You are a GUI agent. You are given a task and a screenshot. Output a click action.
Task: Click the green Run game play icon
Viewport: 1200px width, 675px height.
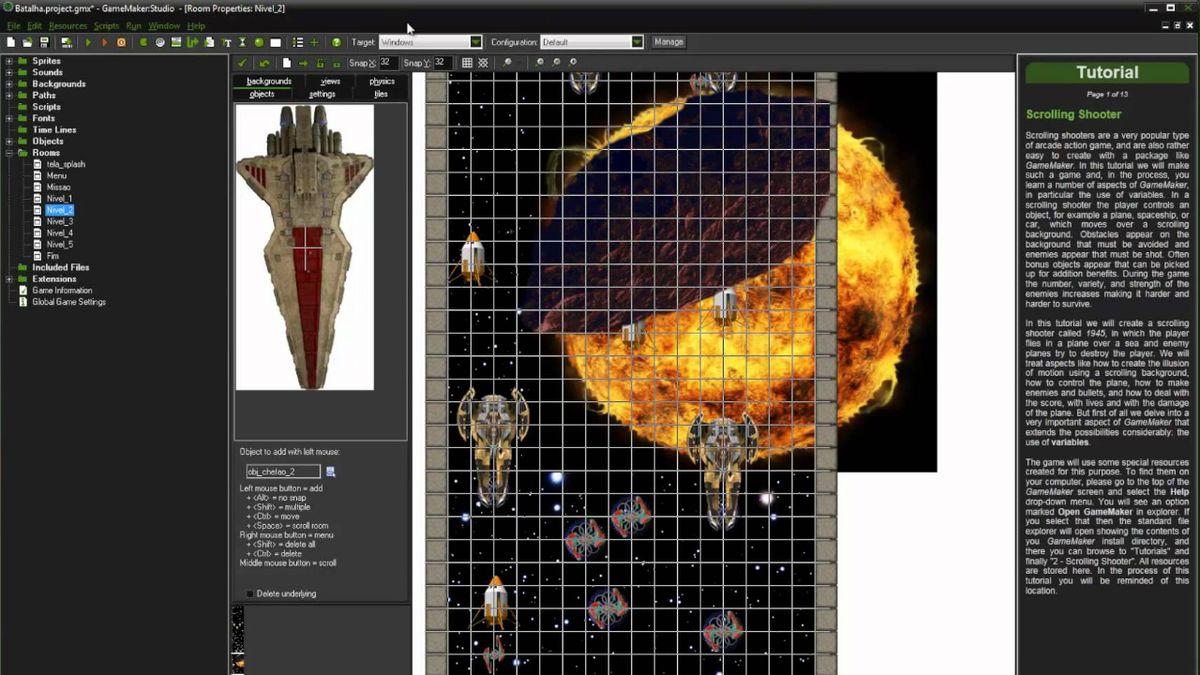click(88, 43)
